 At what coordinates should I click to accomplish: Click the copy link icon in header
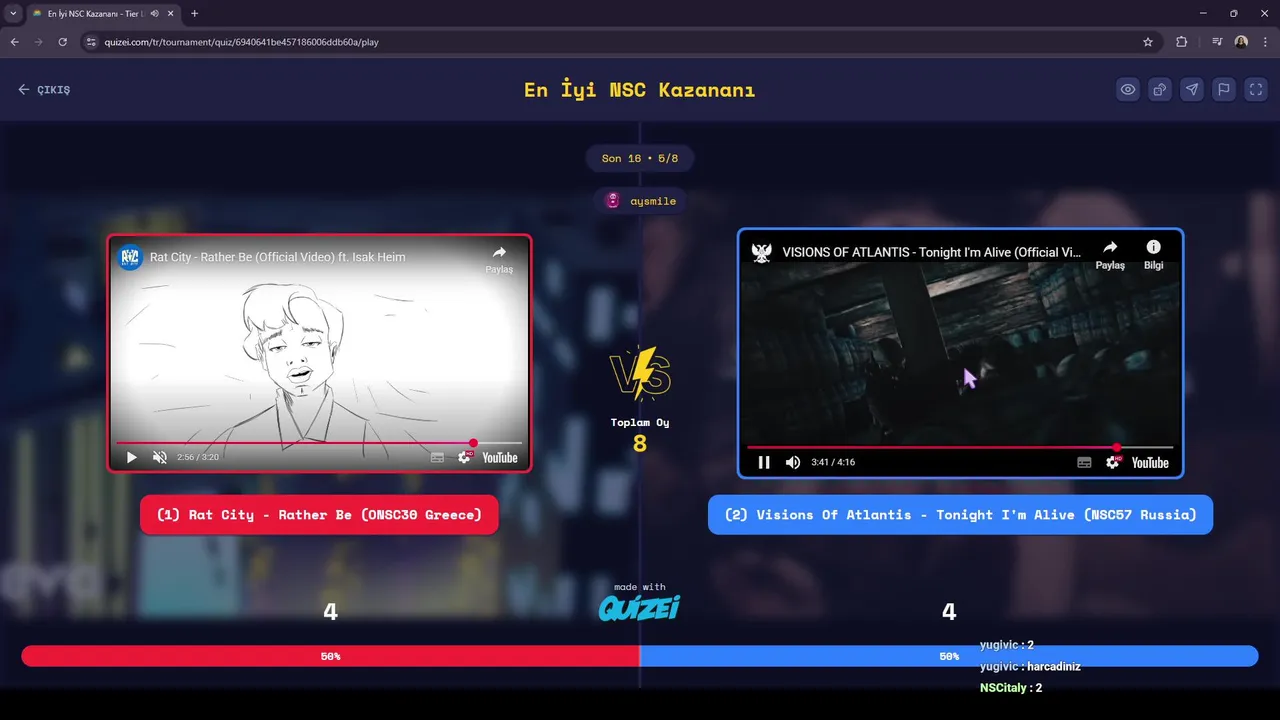[x=1160, y=89]
